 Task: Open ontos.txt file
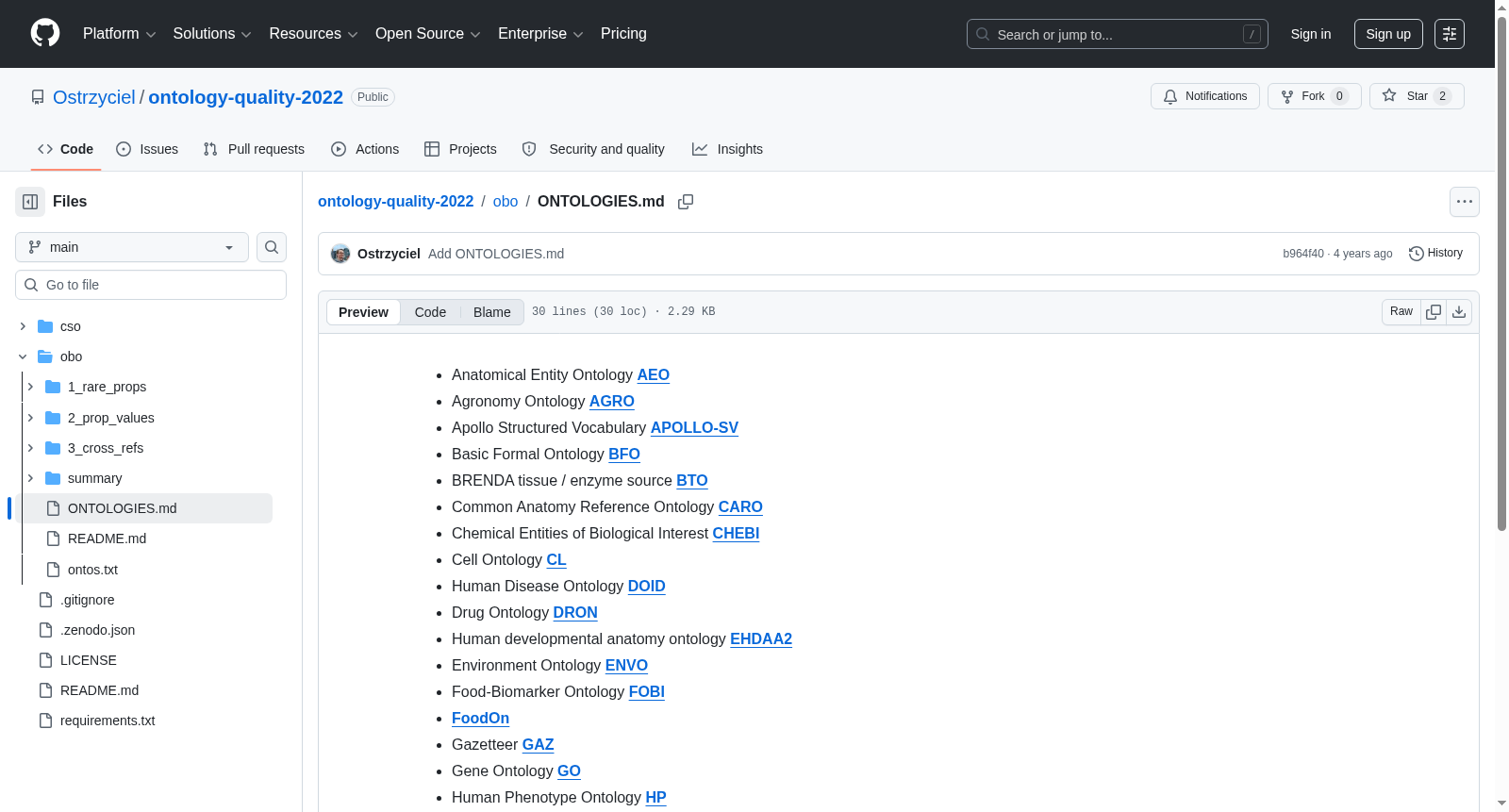point(92,570)
